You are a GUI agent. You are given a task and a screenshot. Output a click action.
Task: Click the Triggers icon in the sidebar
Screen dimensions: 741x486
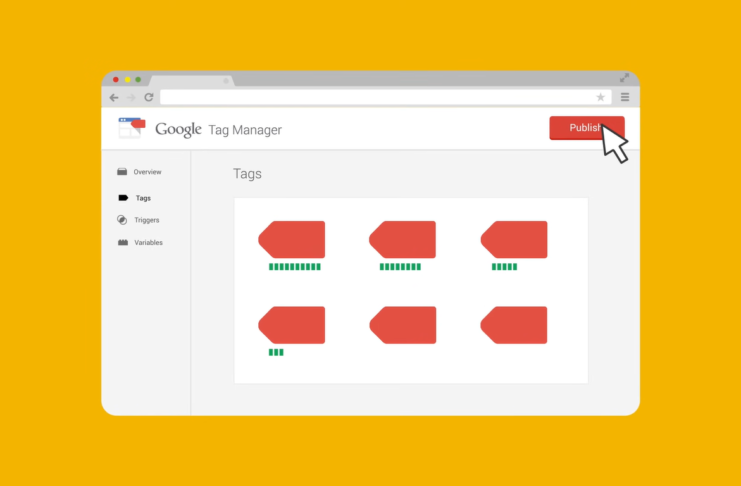tap(122, 220)
